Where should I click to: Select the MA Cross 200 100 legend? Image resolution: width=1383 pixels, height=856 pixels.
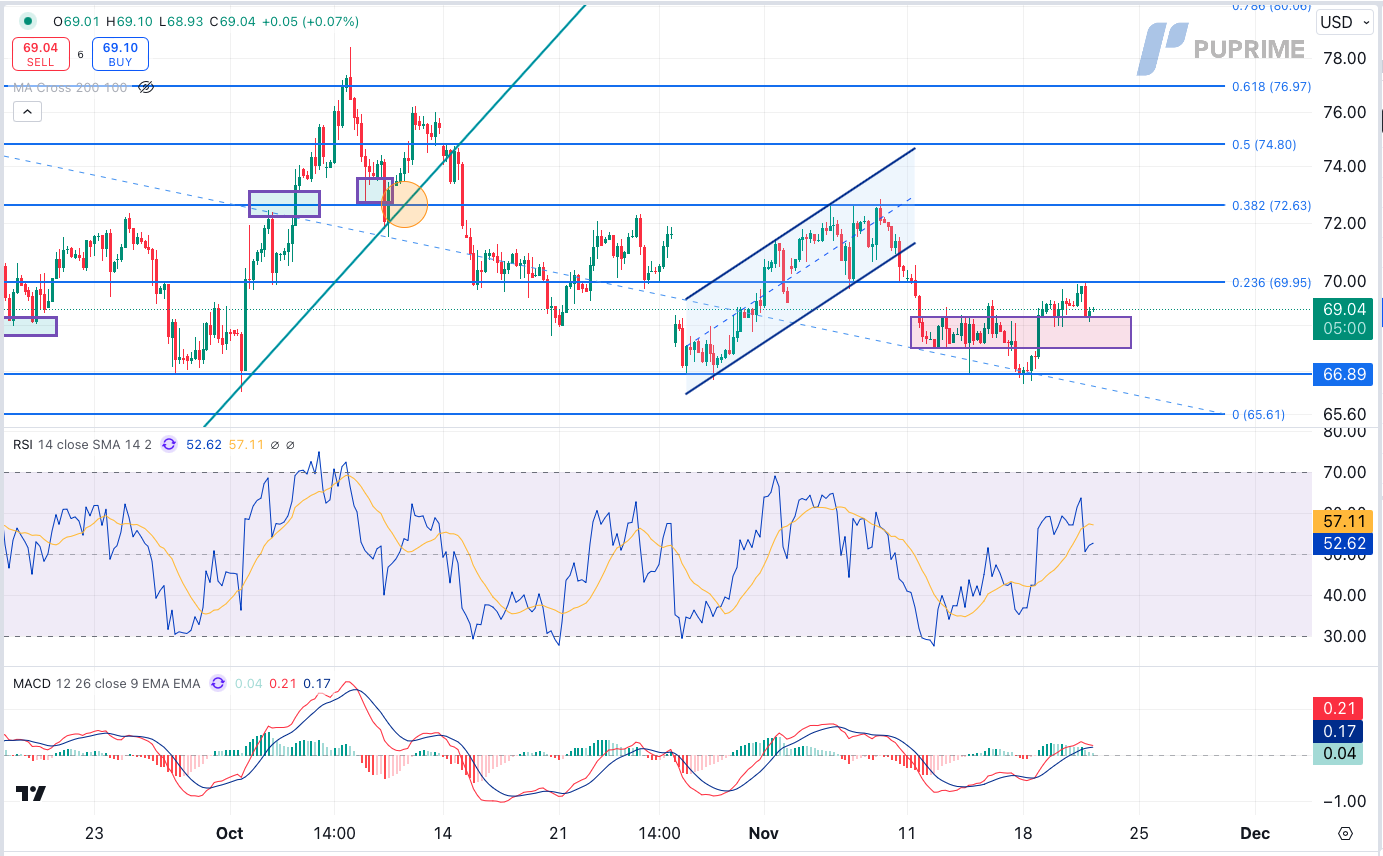coord(70,87)
